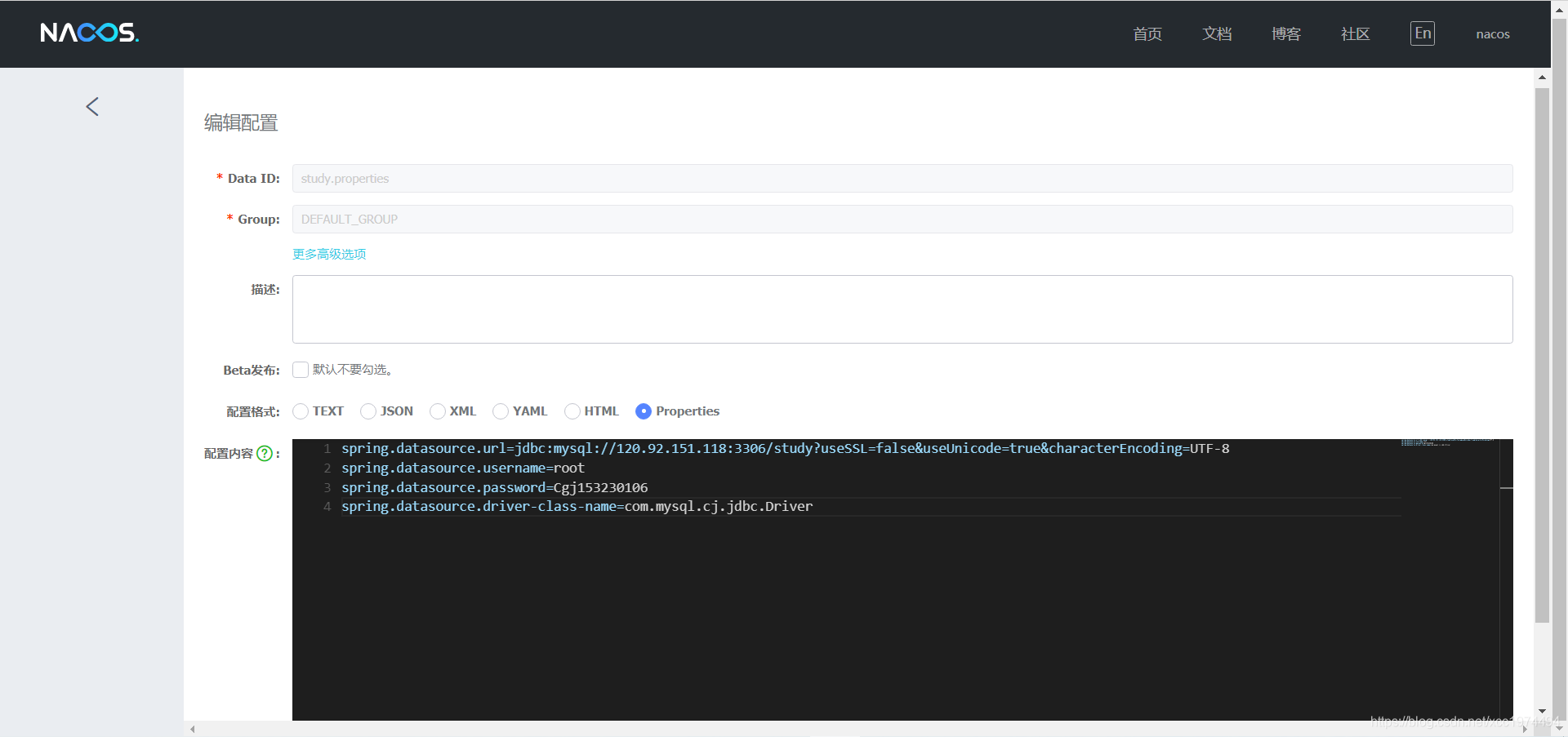Screen dimensions: 1568x737
Task: Click the spring.datasource.url line in editor
Action: pyautogui.click(x=785, y=449)
